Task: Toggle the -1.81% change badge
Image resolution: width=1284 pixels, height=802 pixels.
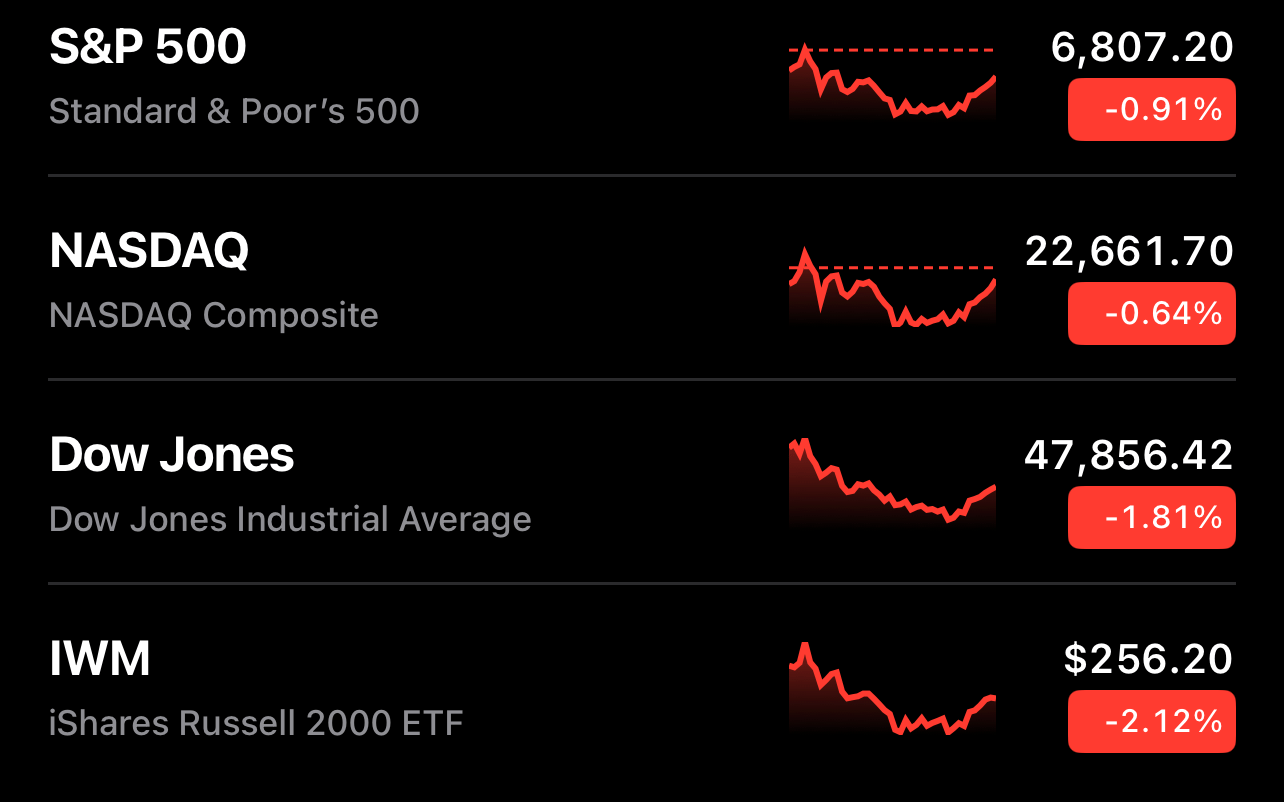Action: click(x=1151, y=518)
